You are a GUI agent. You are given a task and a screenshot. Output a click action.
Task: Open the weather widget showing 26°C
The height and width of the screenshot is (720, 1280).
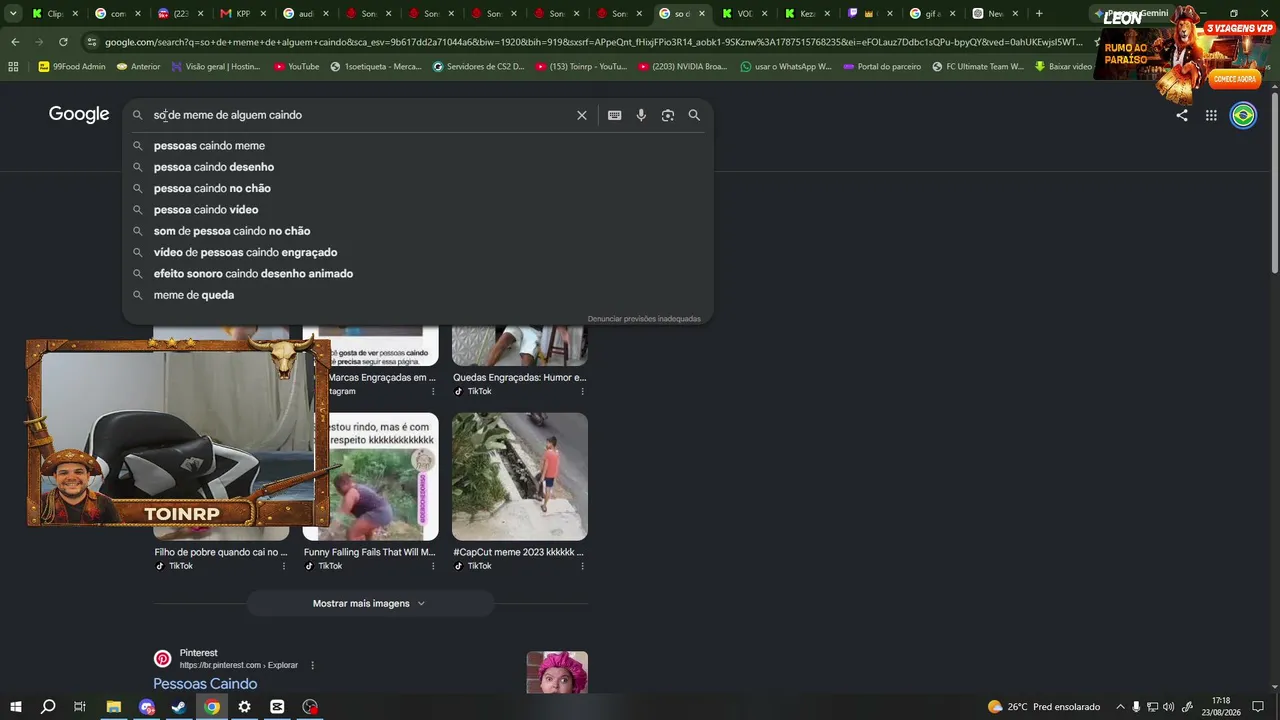pyautogui.click(x=1044, y=707)
